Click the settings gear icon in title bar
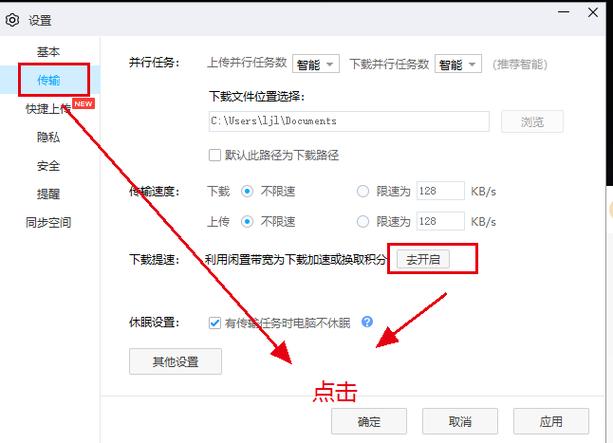613x443 pixels. click(12, 20)
